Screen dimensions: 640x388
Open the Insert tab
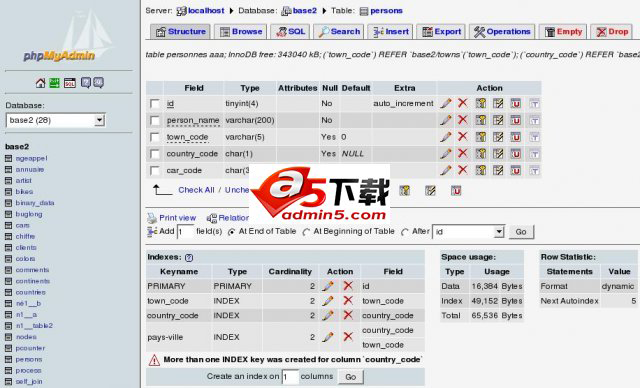pos(390,32)
